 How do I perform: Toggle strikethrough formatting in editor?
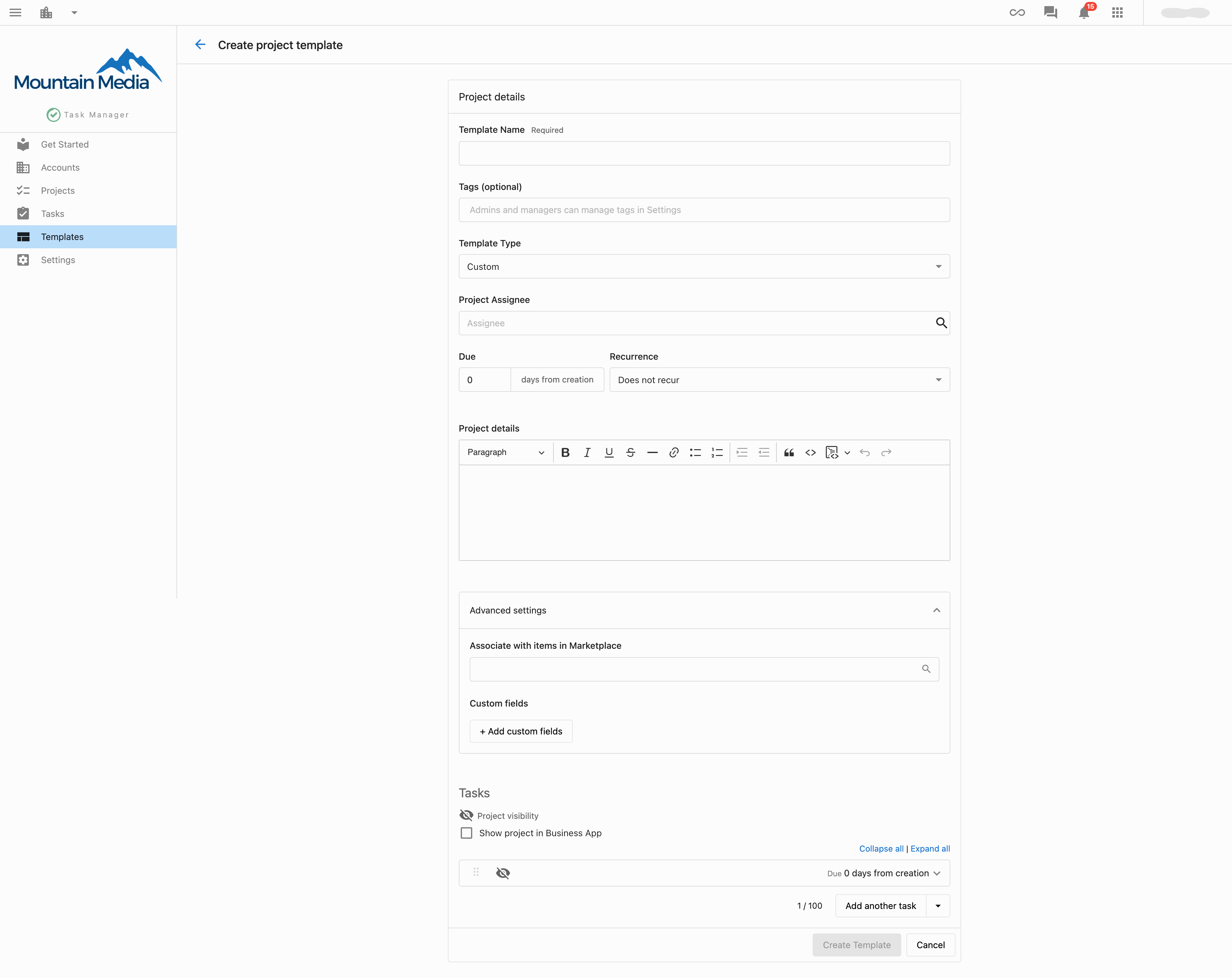pos(631,452)
